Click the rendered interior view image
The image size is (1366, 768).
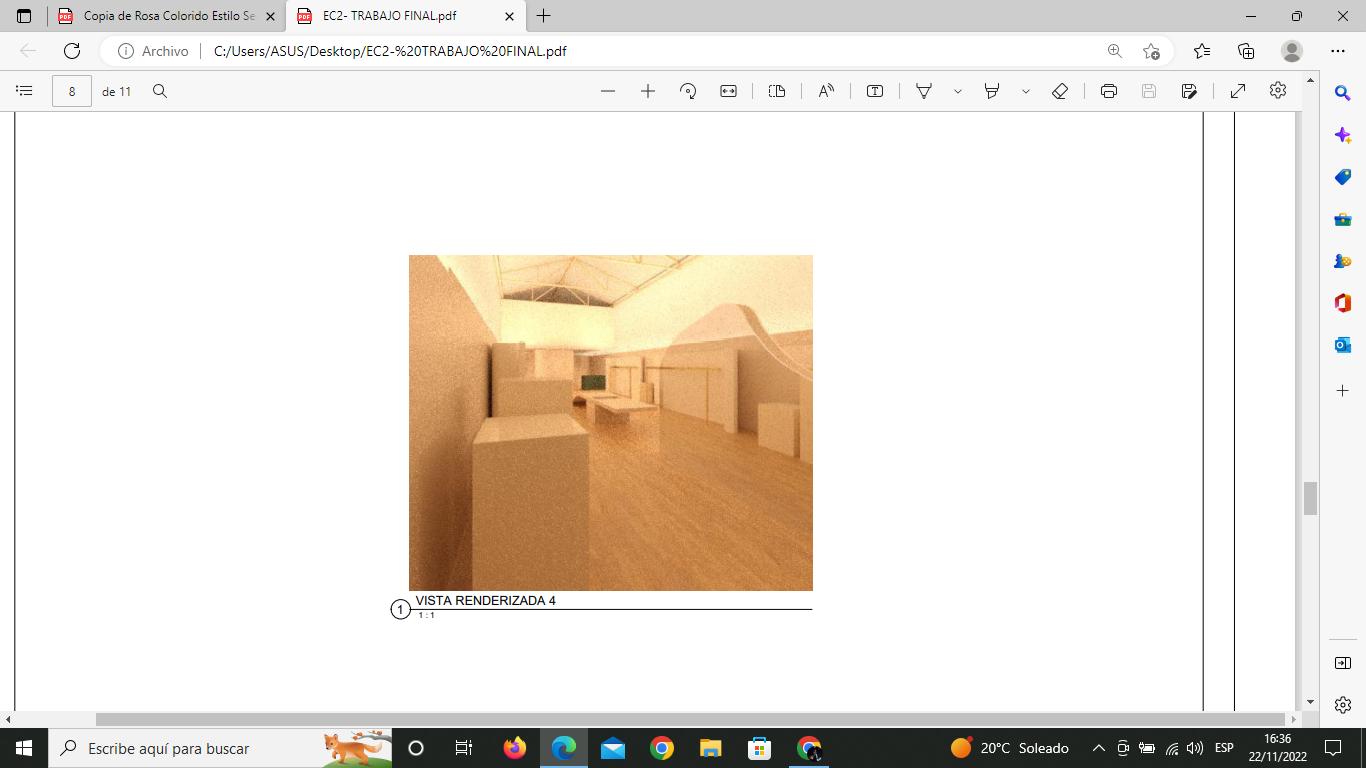[611, 423]
